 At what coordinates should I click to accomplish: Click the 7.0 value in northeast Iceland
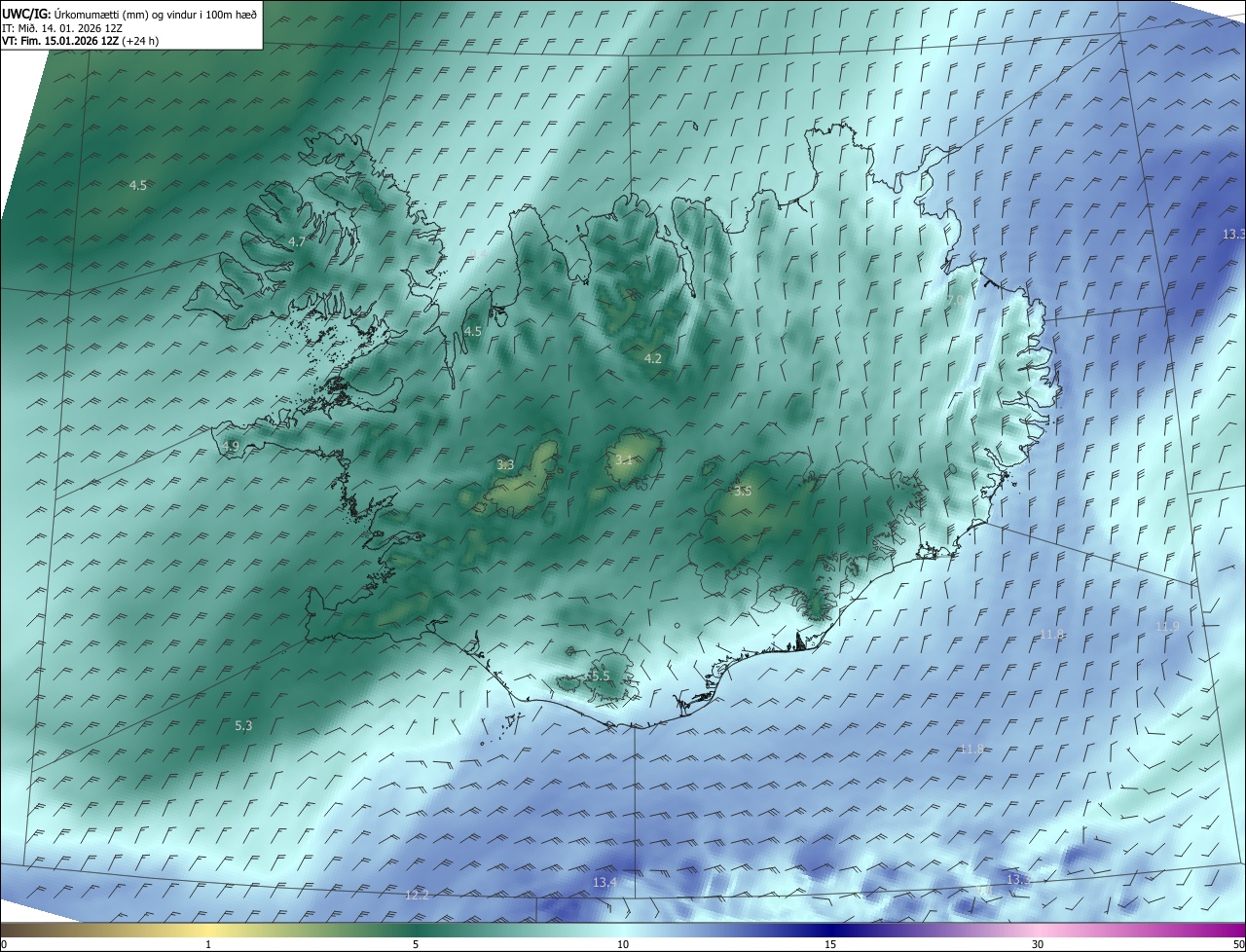tap(955, 301)
